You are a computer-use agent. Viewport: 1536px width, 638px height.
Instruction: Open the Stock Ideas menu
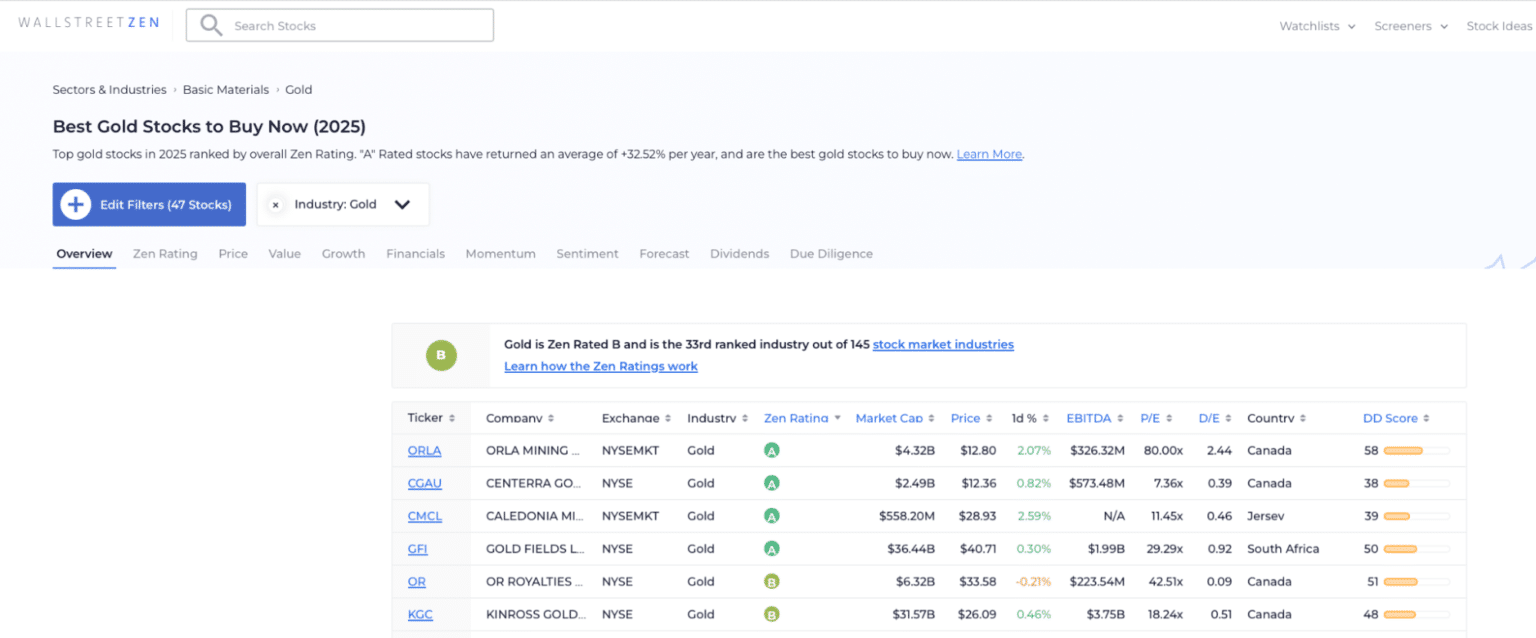click(1499, 26)
